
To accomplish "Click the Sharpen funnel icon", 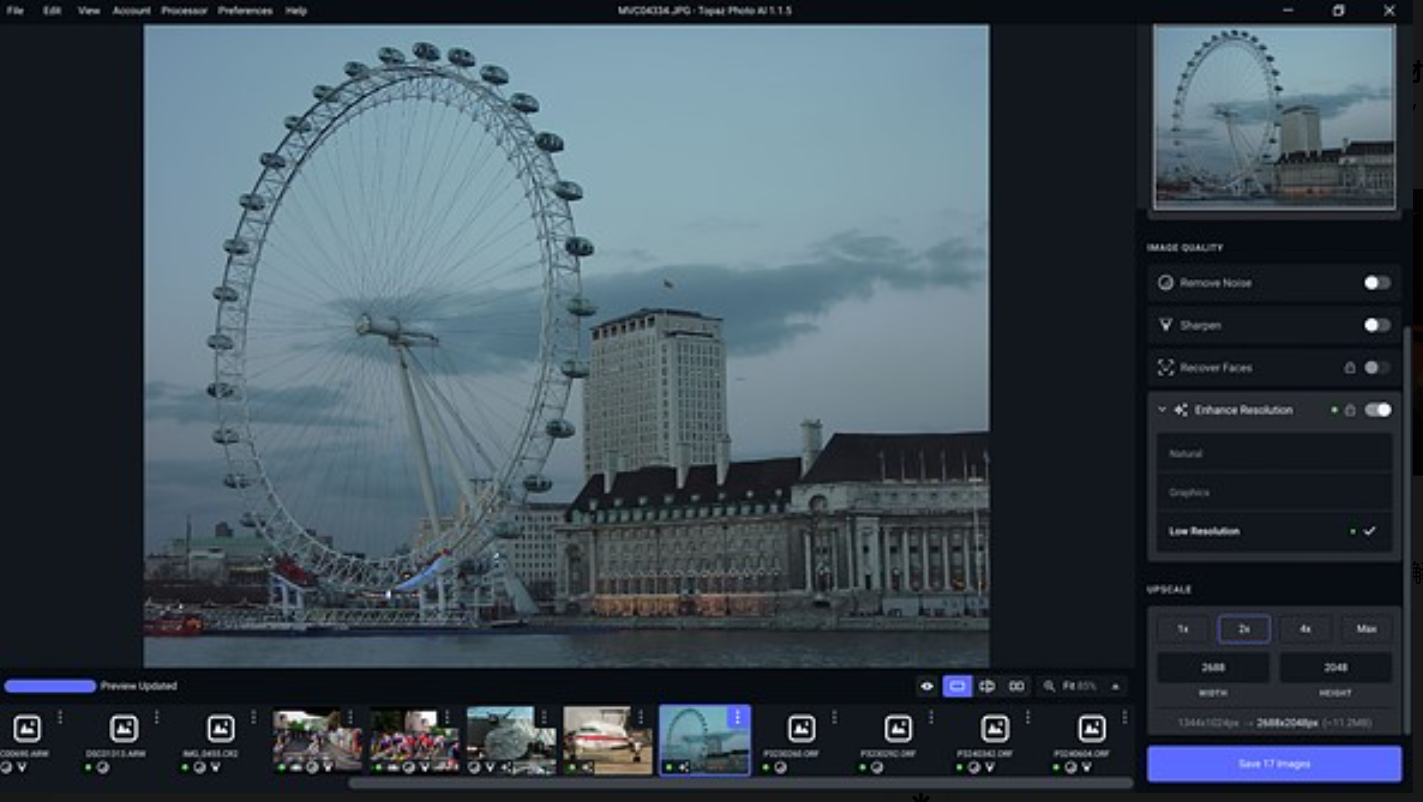I will (1165, 325).
